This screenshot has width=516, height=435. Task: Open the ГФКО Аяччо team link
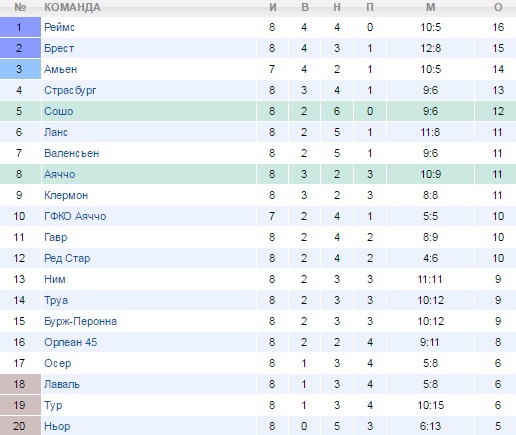(x=75, y=216)
